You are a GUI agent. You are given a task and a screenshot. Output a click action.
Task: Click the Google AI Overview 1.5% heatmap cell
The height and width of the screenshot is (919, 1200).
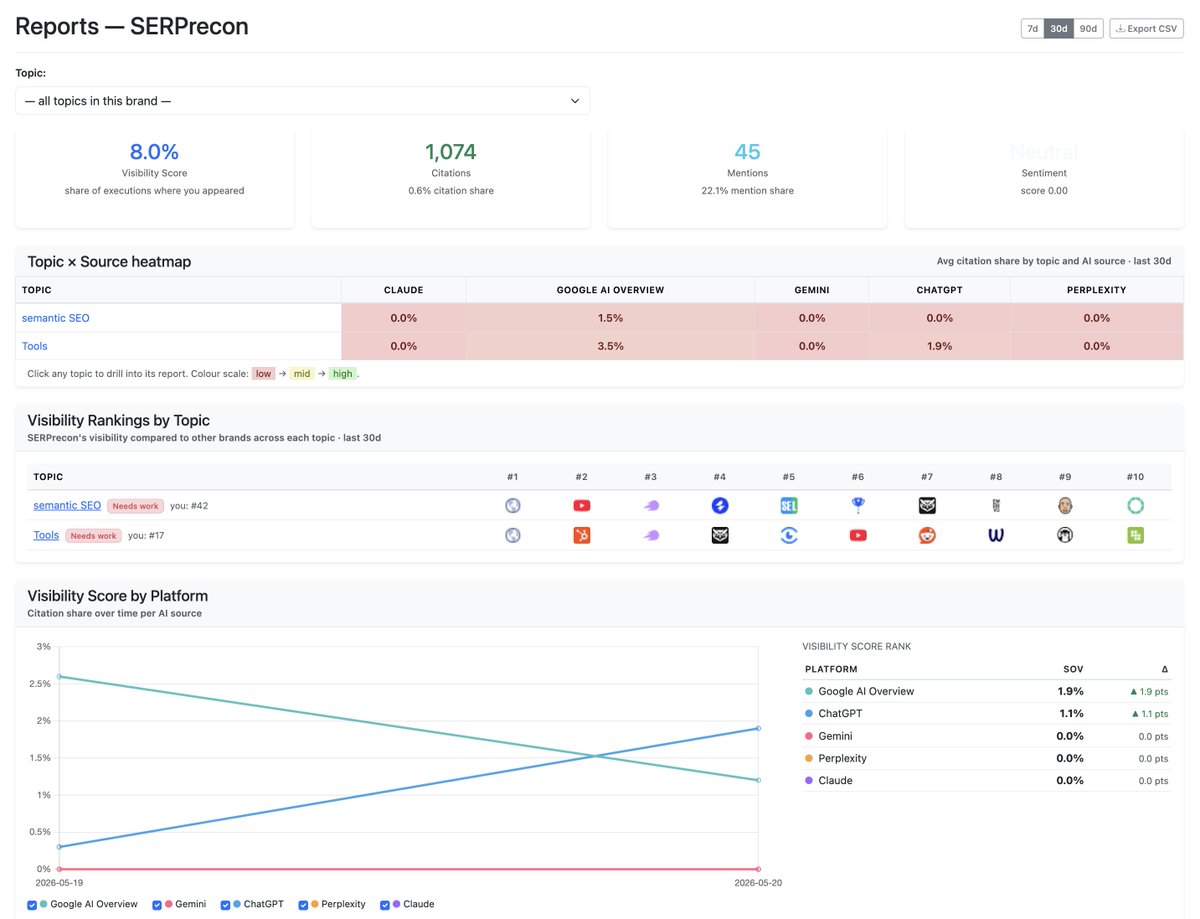pyautogui.click(x=610, y=318)
